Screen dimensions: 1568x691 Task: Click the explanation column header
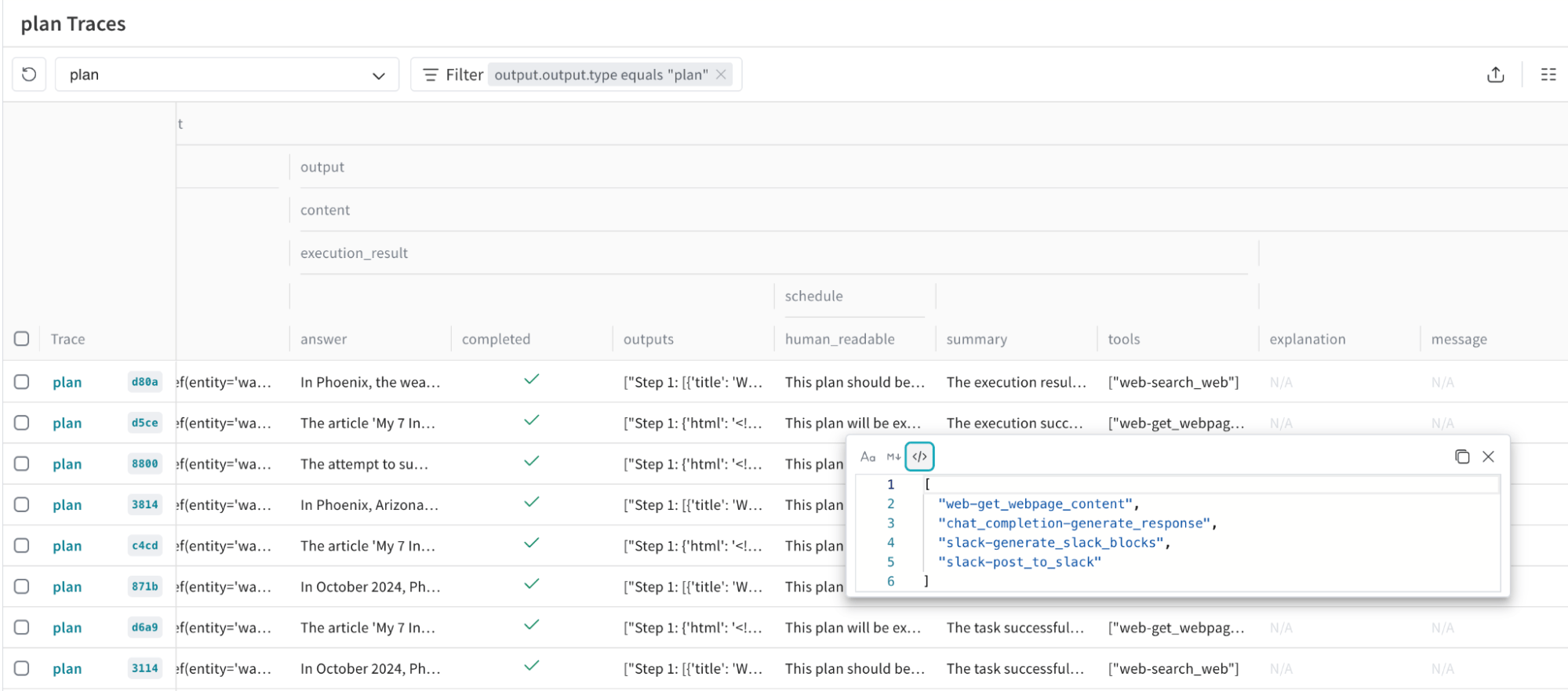click(1308, 339)
